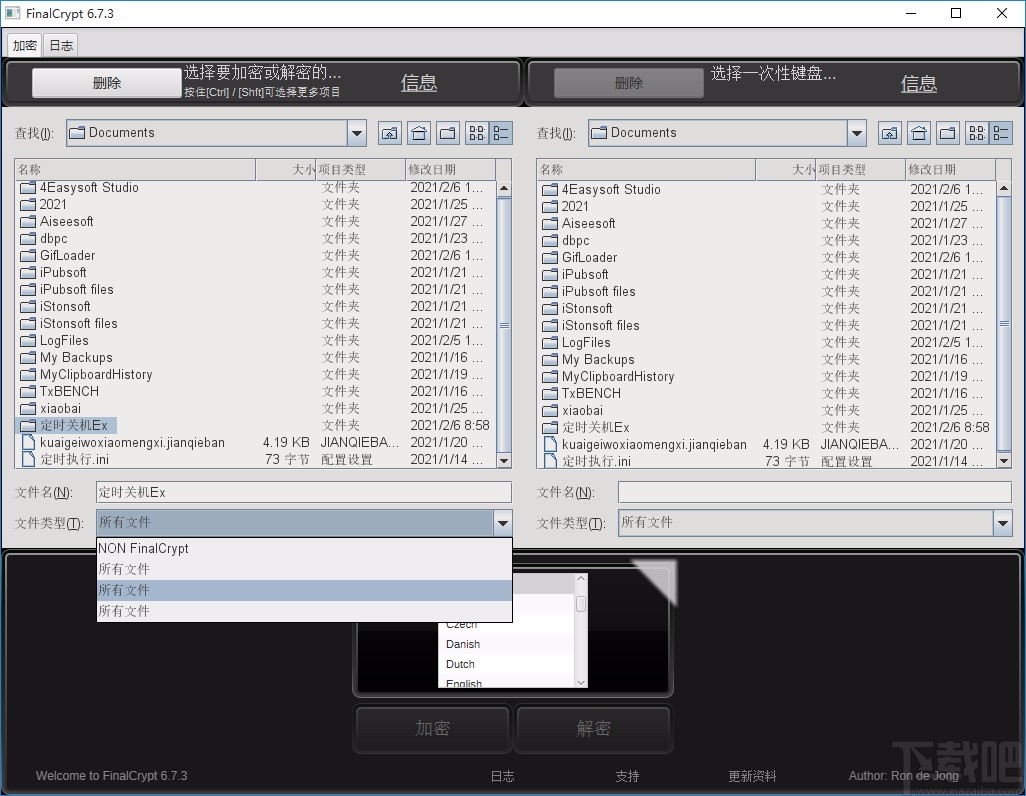This screenshot has height=796, width=1026.
Task: Open the Documents location dropdown in right pane
Action: point(857,132)
